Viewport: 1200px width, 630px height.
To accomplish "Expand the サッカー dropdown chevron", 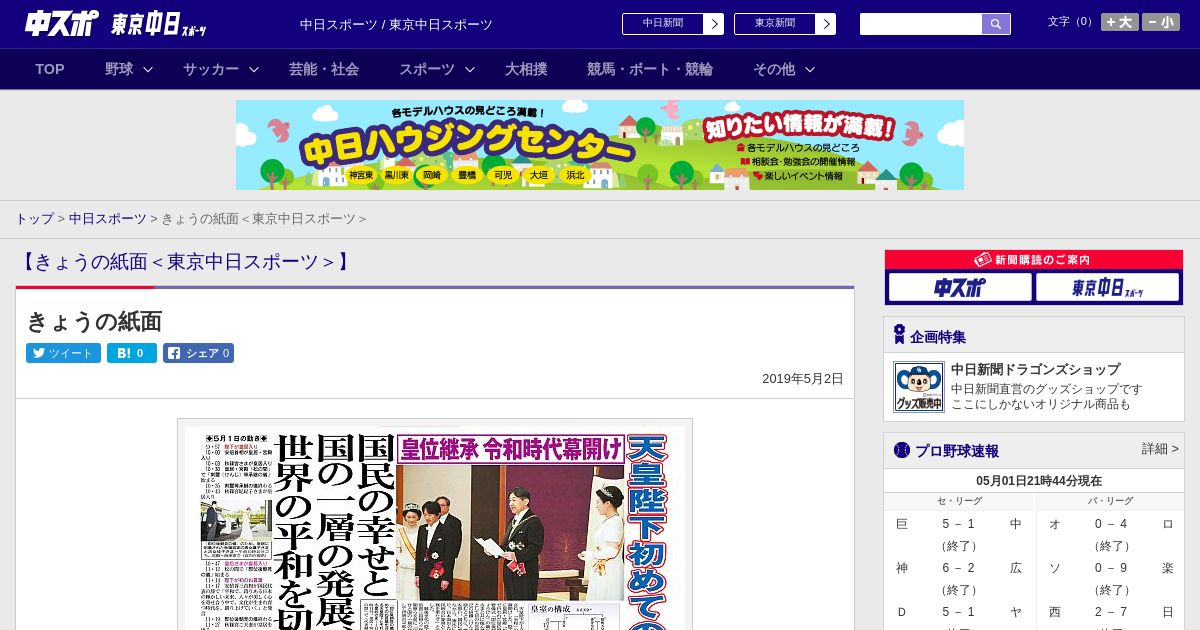I will pyautogui.click(x=254, y=69).
